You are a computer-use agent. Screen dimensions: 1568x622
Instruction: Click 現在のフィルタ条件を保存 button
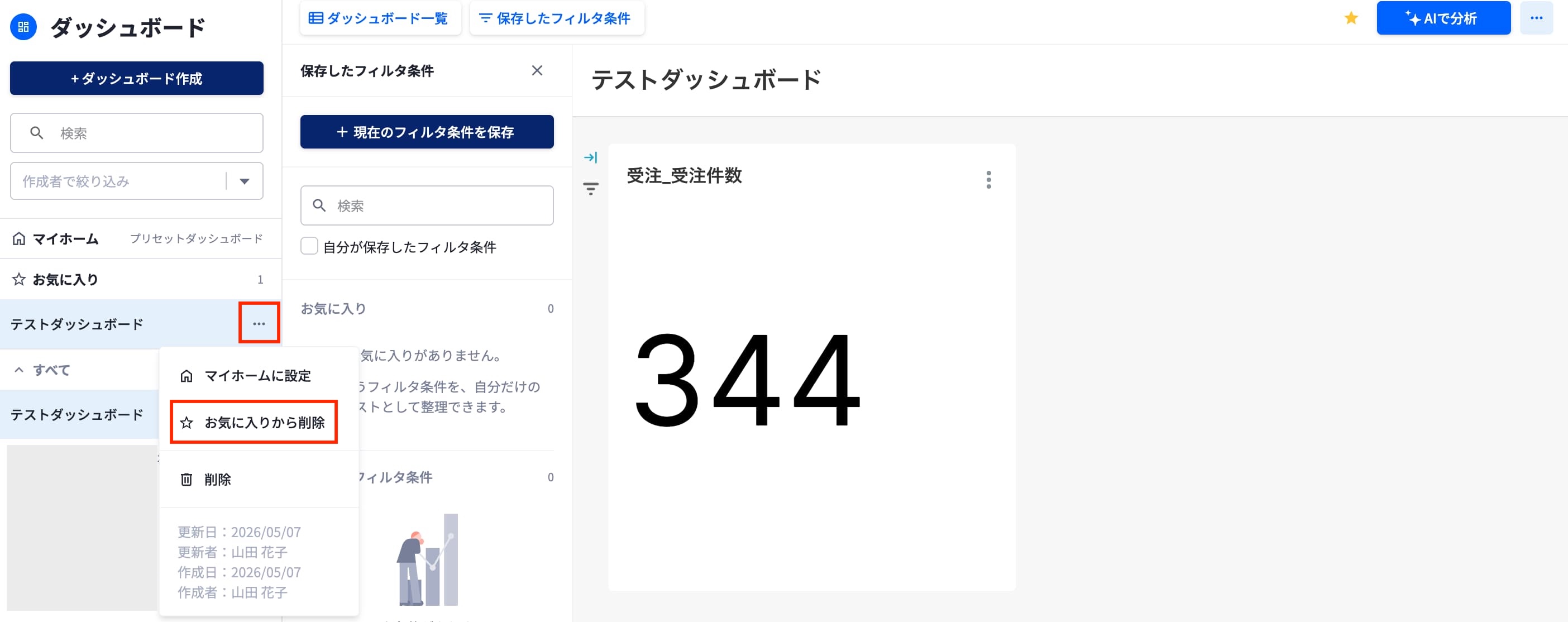tap(427, 132)
